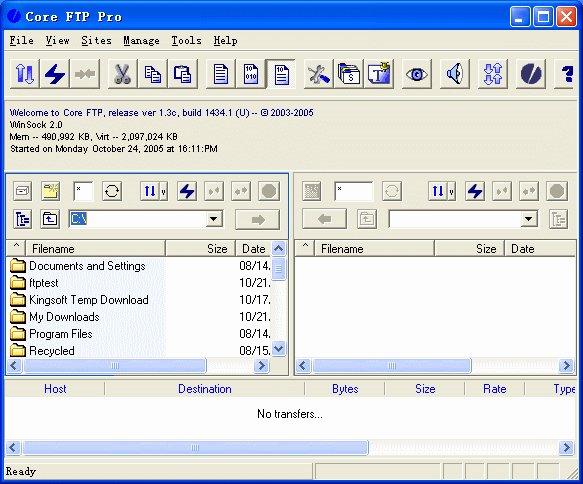Click the caret sort toggle in local header

[x=16, y=248]
